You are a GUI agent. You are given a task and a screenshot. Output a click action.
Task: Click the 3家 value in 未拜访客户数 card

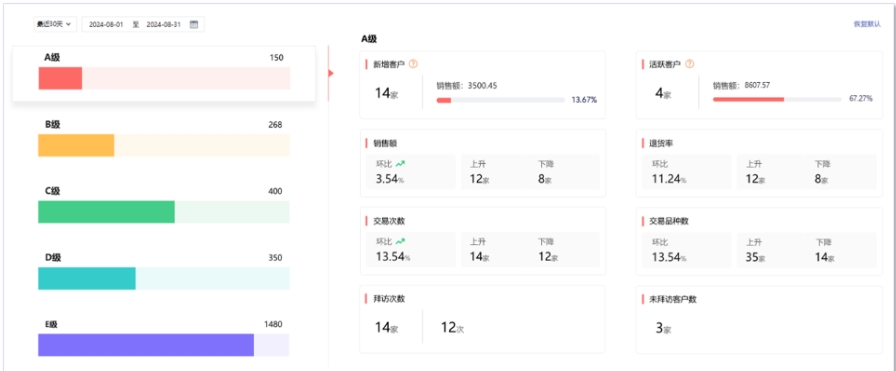(x=663, y=328)
